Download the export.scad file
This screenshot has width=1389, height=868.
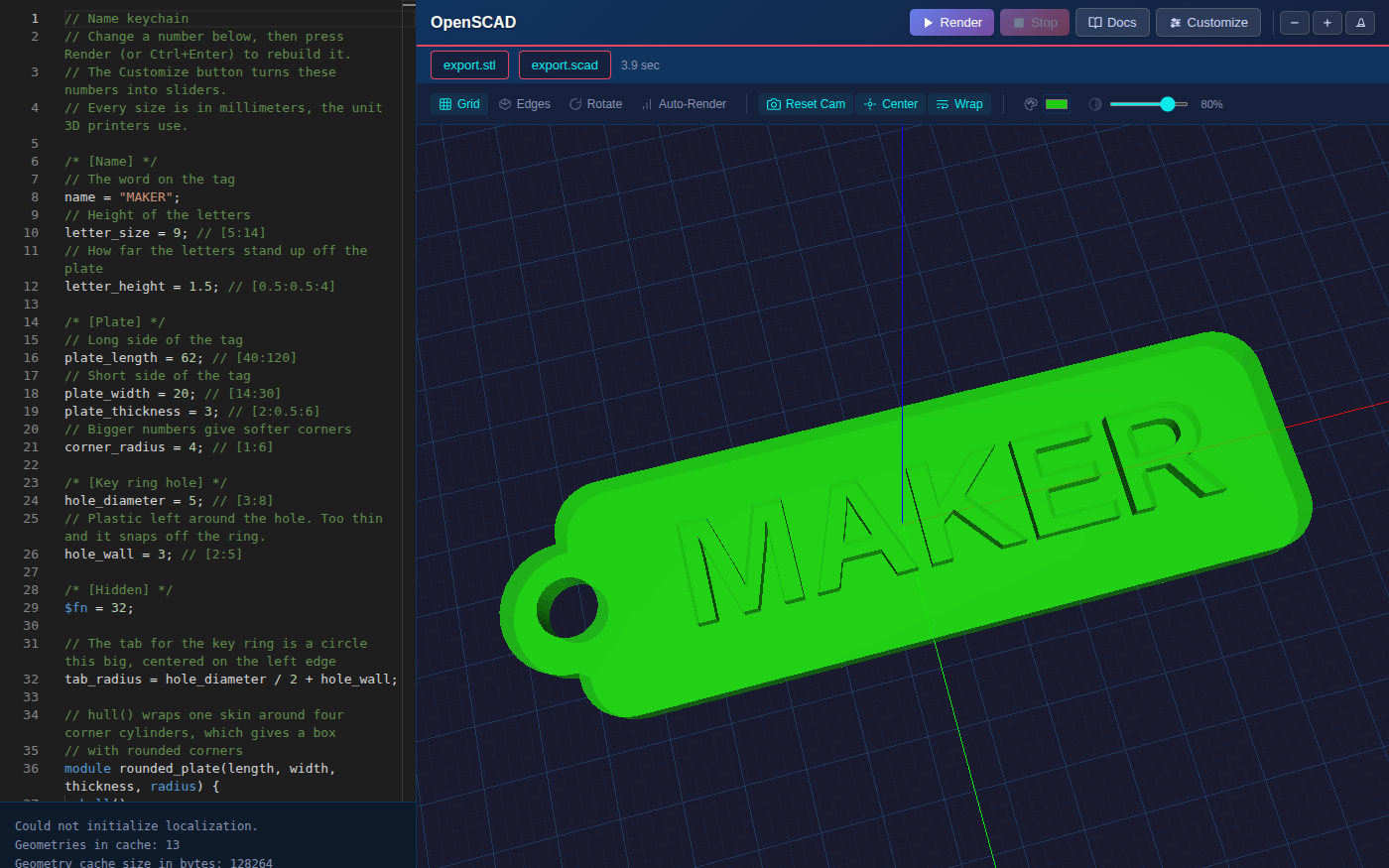(x=565, y=65)
